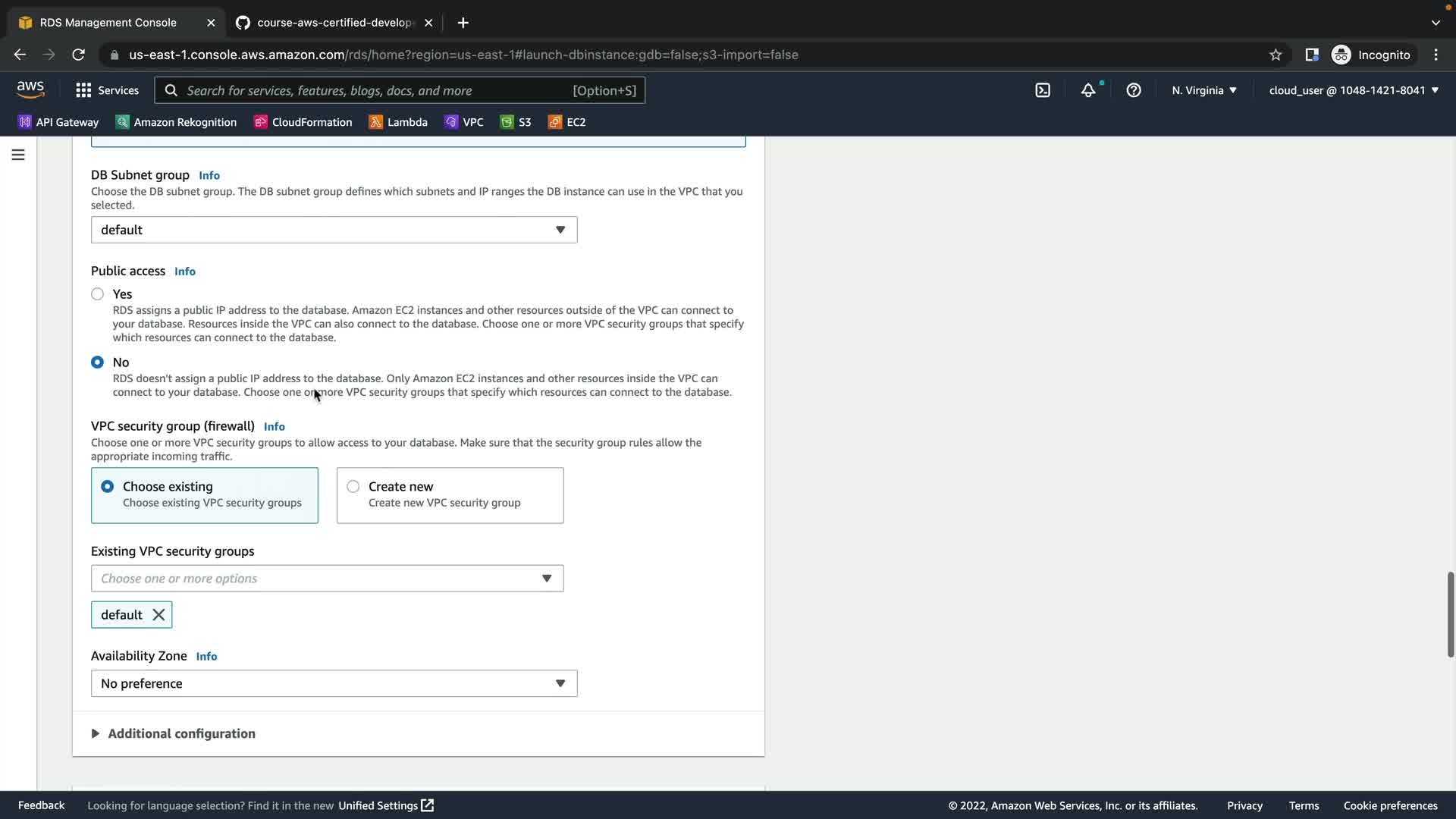
Task: Switch to the course-aws-certified-developer GitHub tab
Action: click(334, 23)
